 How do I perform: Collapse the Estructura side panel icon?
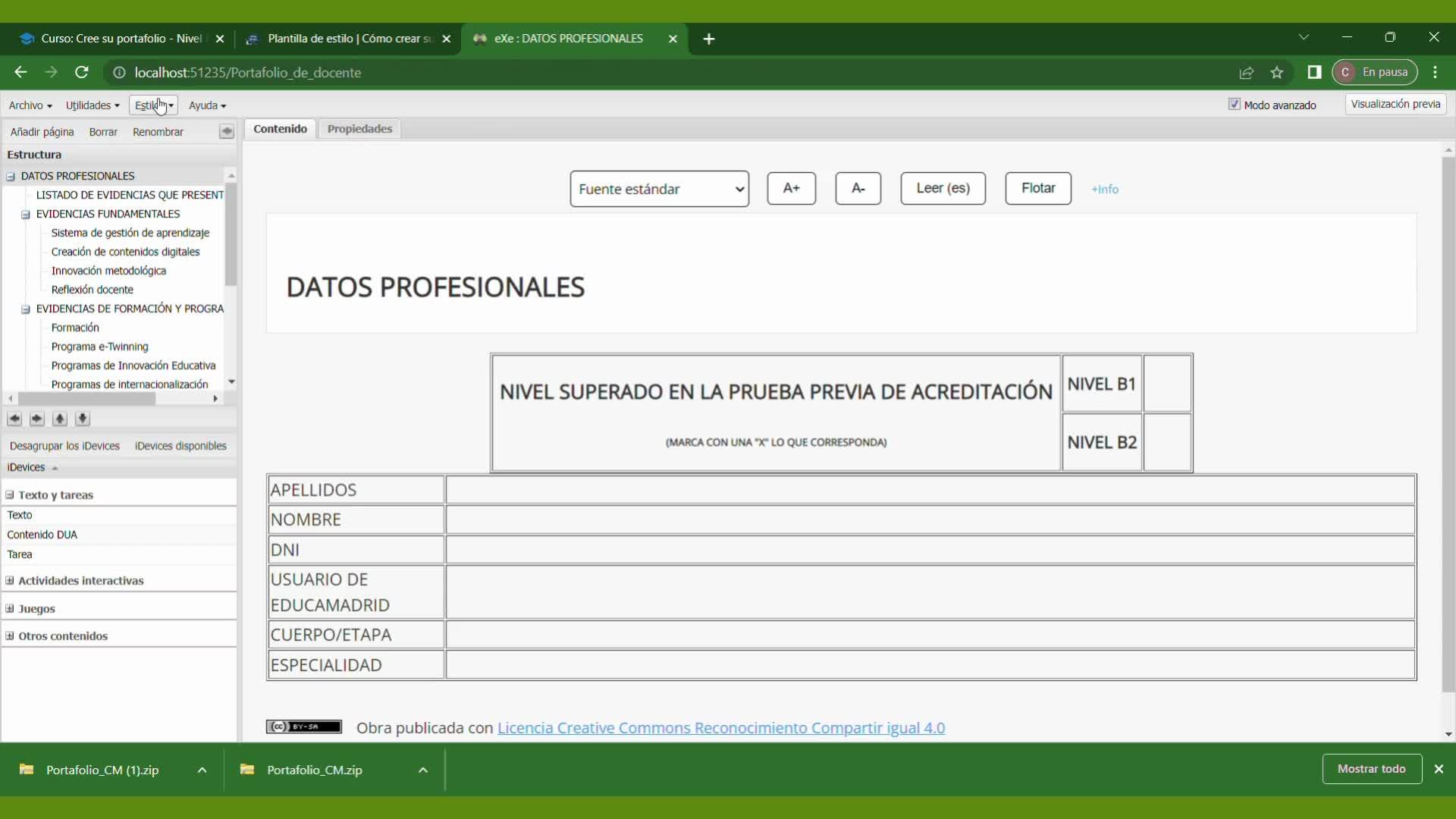tap(226, 132)
